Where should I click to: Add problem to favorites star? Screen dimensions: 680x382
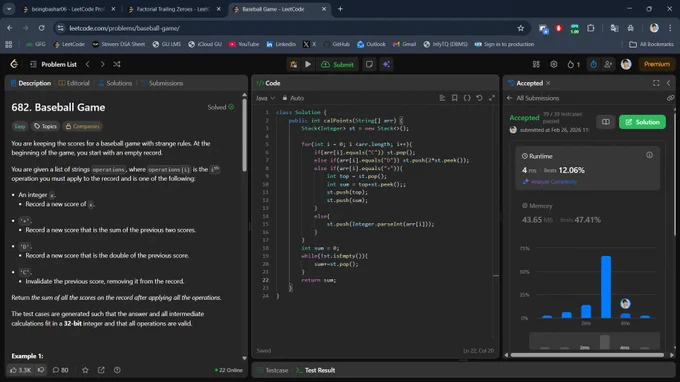point(85,370)
